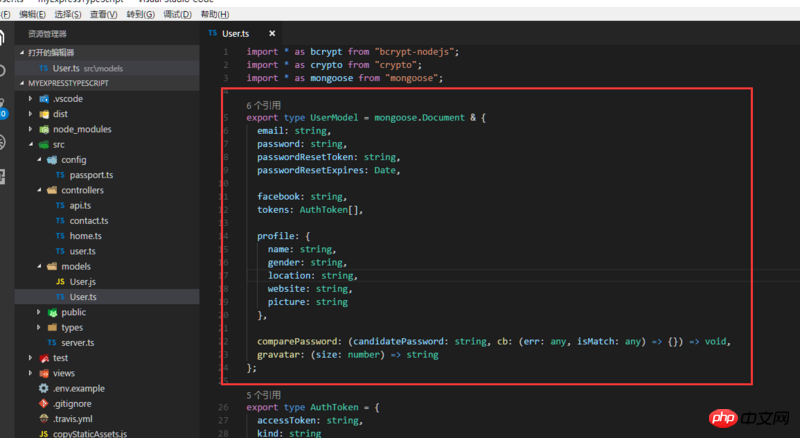Image resolution: width=800 pixels, height=438 pixels.
Task: Expand the .vscode folder arrow
Action: click(x=31, y=99)
